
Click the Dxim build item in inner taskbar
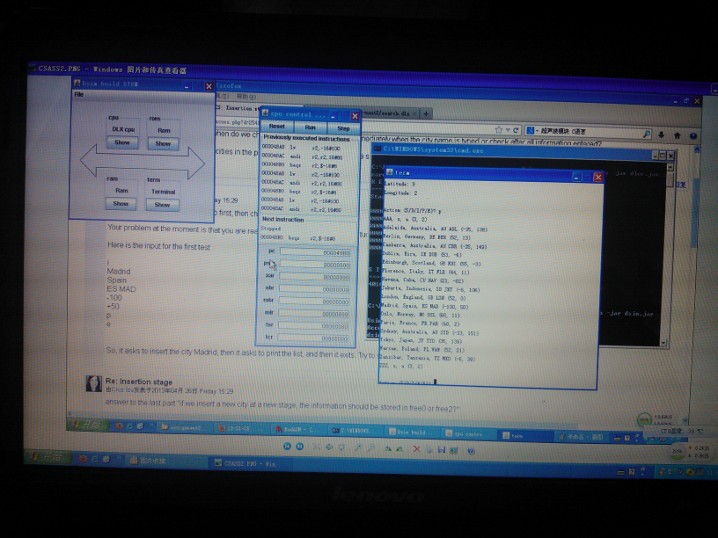[x=409, y=432]
